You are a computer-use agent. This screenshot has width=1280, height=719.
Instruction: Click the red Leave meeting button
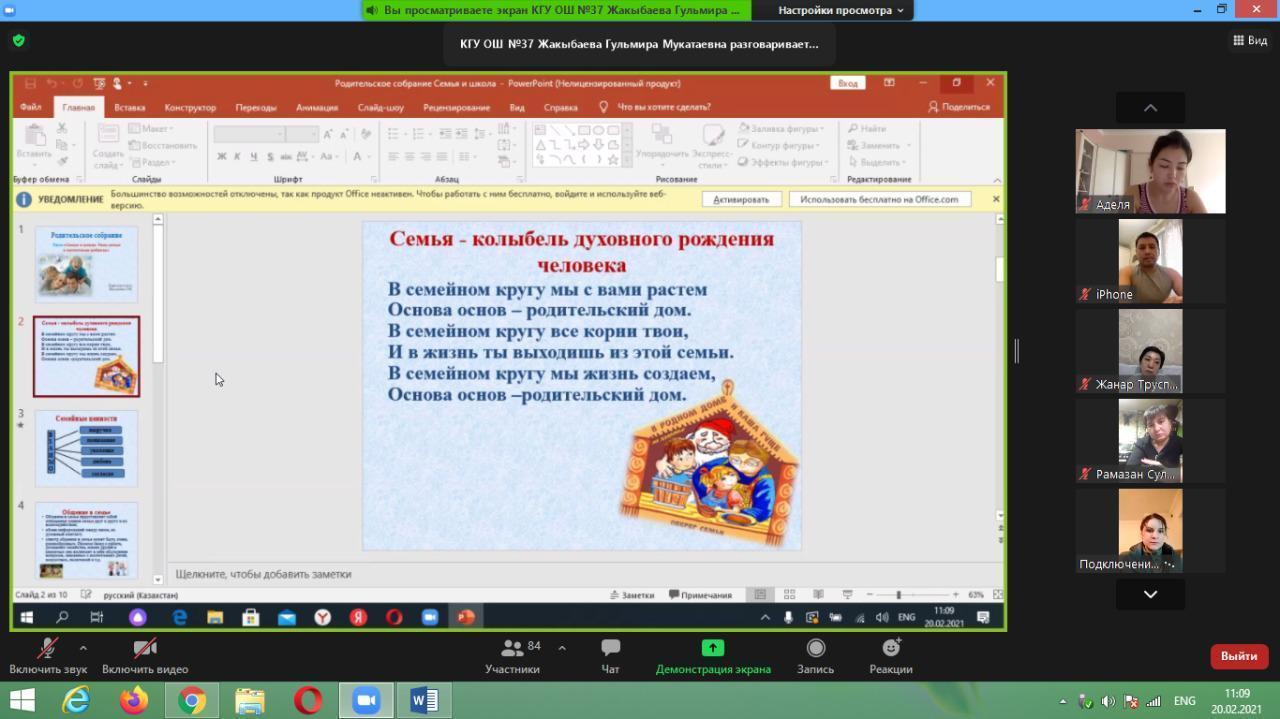coord(1239,656)
